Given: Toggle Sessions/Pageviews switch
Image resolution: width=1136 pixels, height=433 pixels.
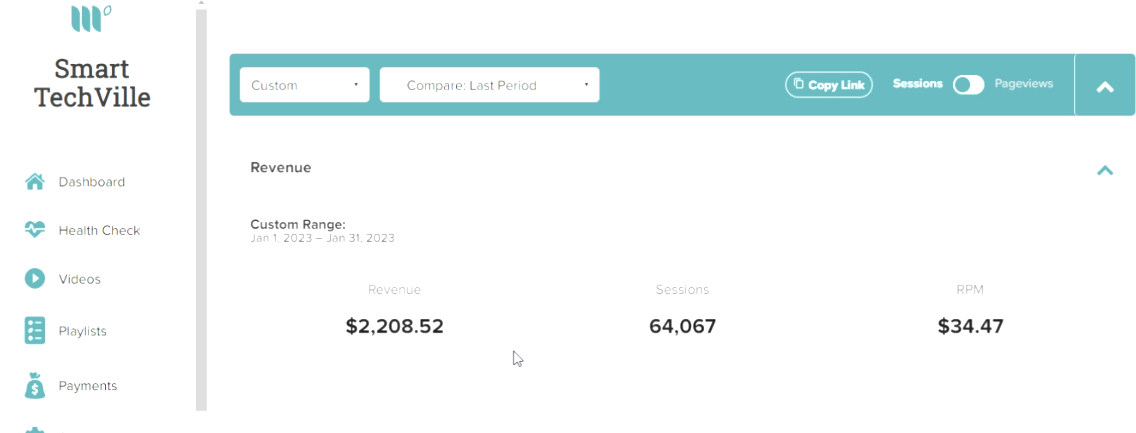Looking at the screenshot, I should click(x=969, y=85).
